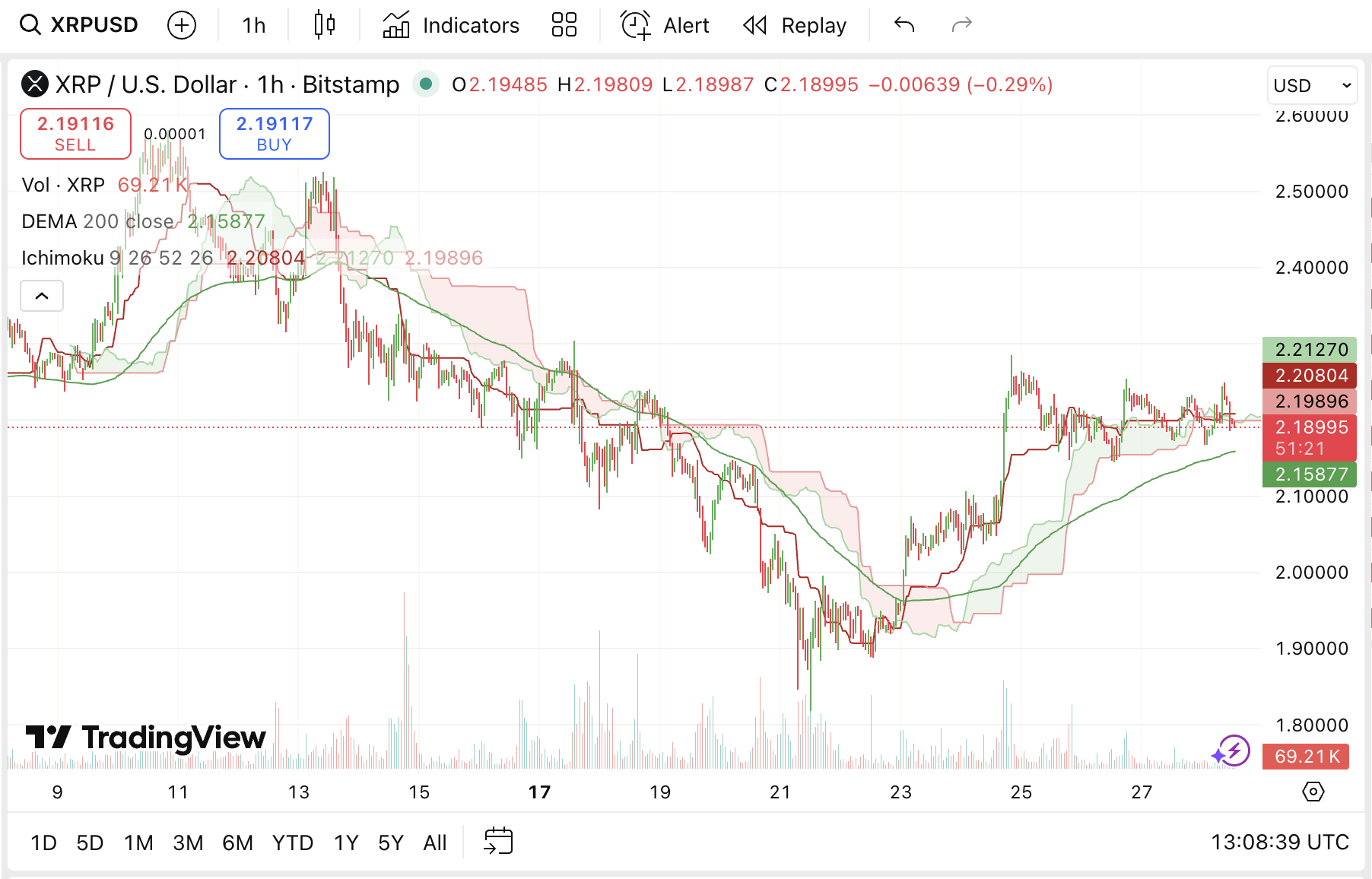The width and height of the screenshot is (1372, 879).
Task: Click the 13:08:39 UTC timezone clock
Action: [1279, 842]
